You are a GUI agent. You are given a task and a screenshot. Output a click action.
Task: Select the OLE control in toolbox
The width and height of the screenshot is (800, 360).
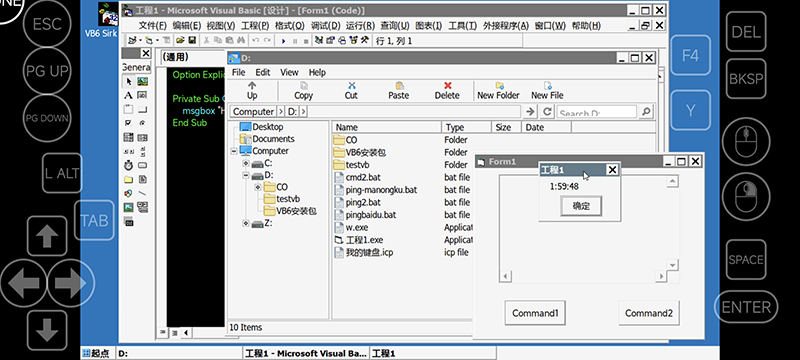point(128,221)
